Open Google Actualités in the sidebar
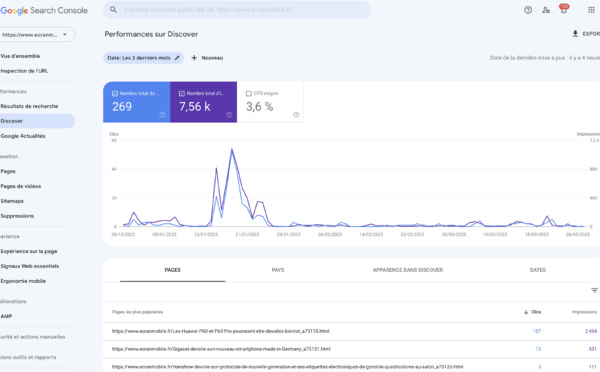This screenshot has height=372, width=600. (23, 136)
